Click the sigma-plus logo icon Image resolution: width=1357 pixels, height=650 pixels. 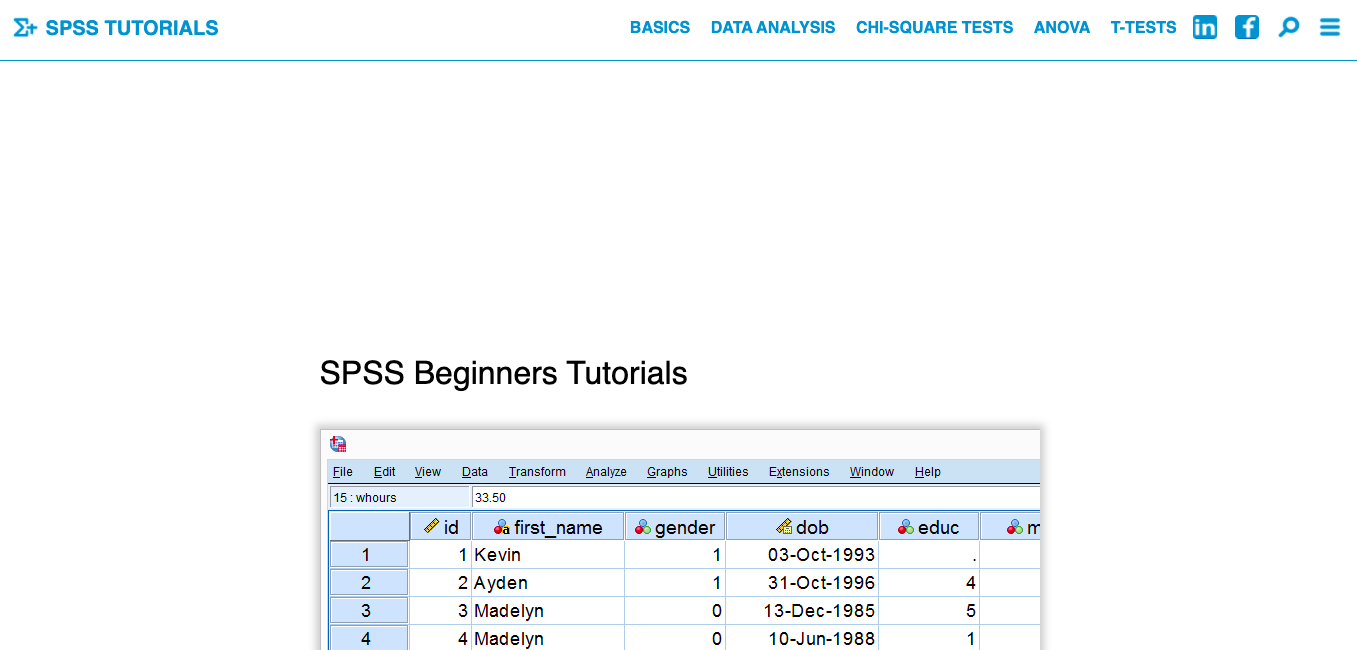[x=25, y=28]
